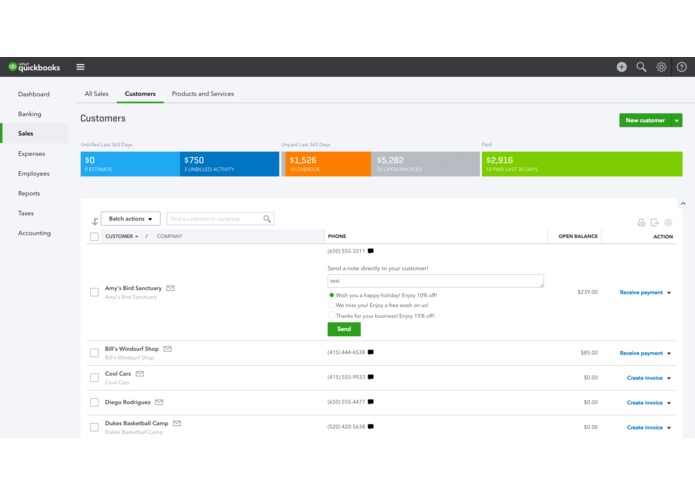
Task: Expand the action dropdown for Diego Rodriguez
Action: pos(669,403)
